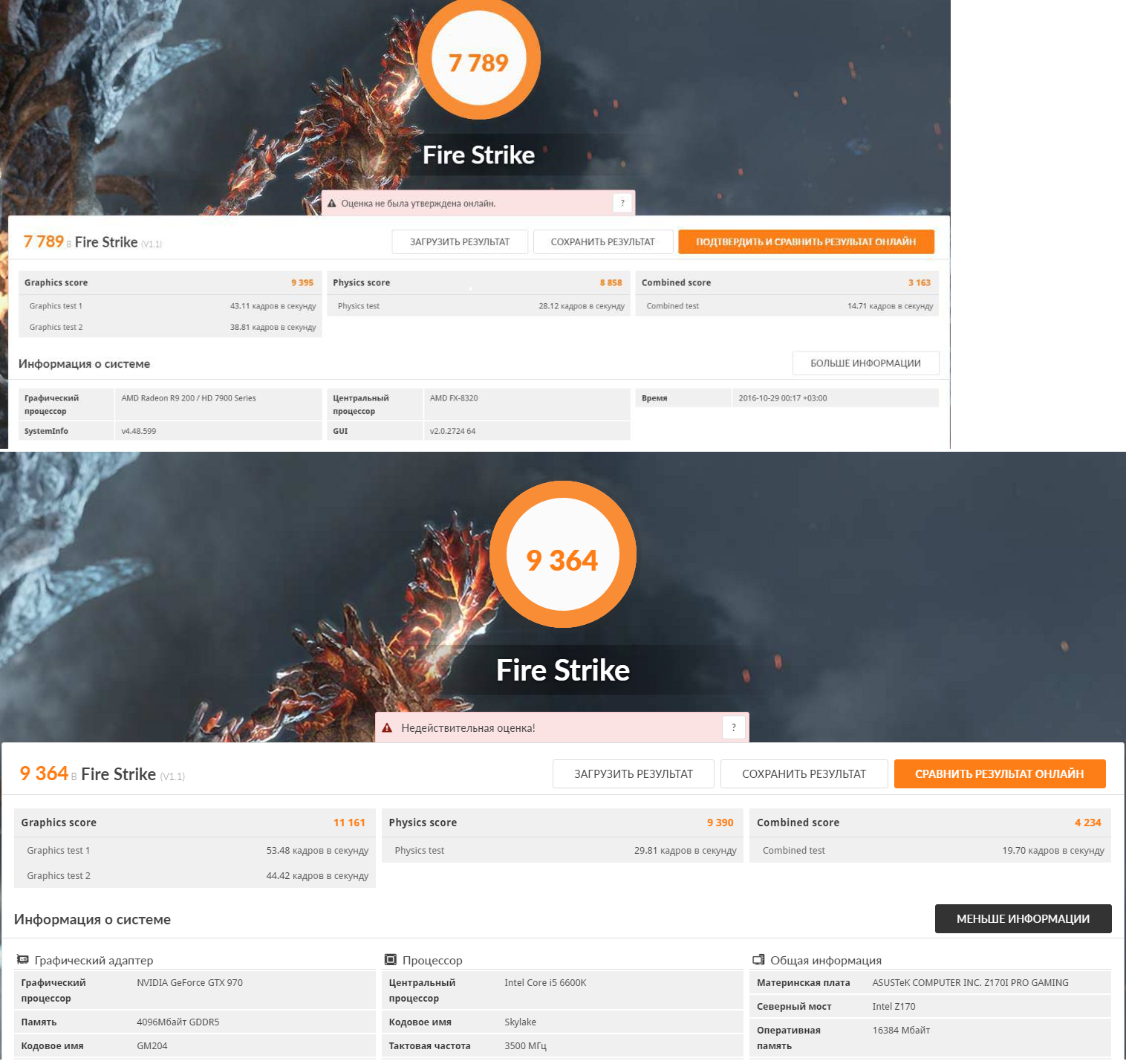Click motherboard value 'ASUSTeK COMPUTER INC. Z170I PRO GAMING'
The width and height of the screenshot is (1126, 1064).
(970, 982)
